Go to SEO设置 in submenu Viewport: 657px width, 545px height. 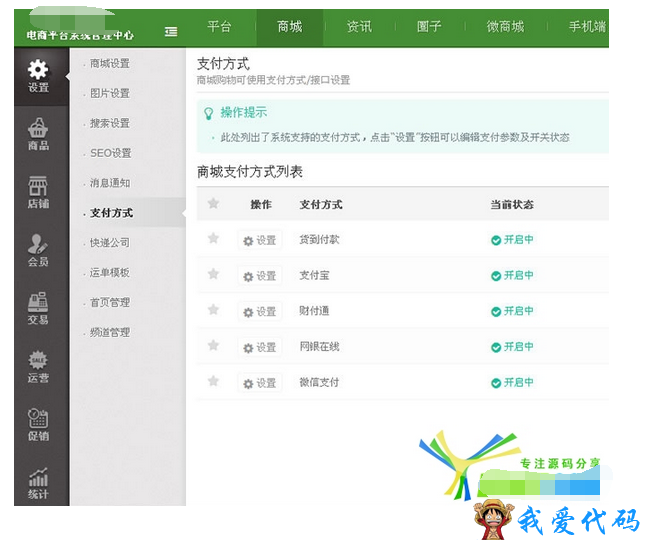111,153
